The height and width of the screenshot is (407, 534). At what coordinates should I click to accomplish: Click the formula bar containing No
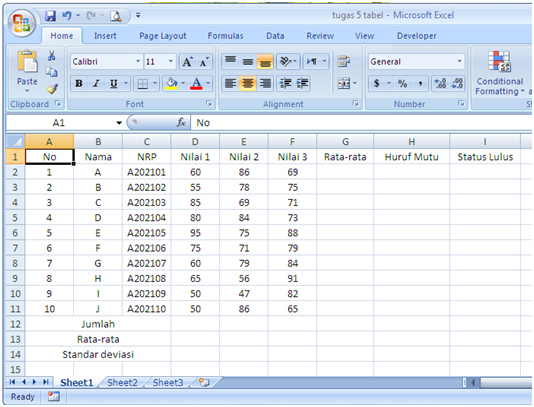361,123
